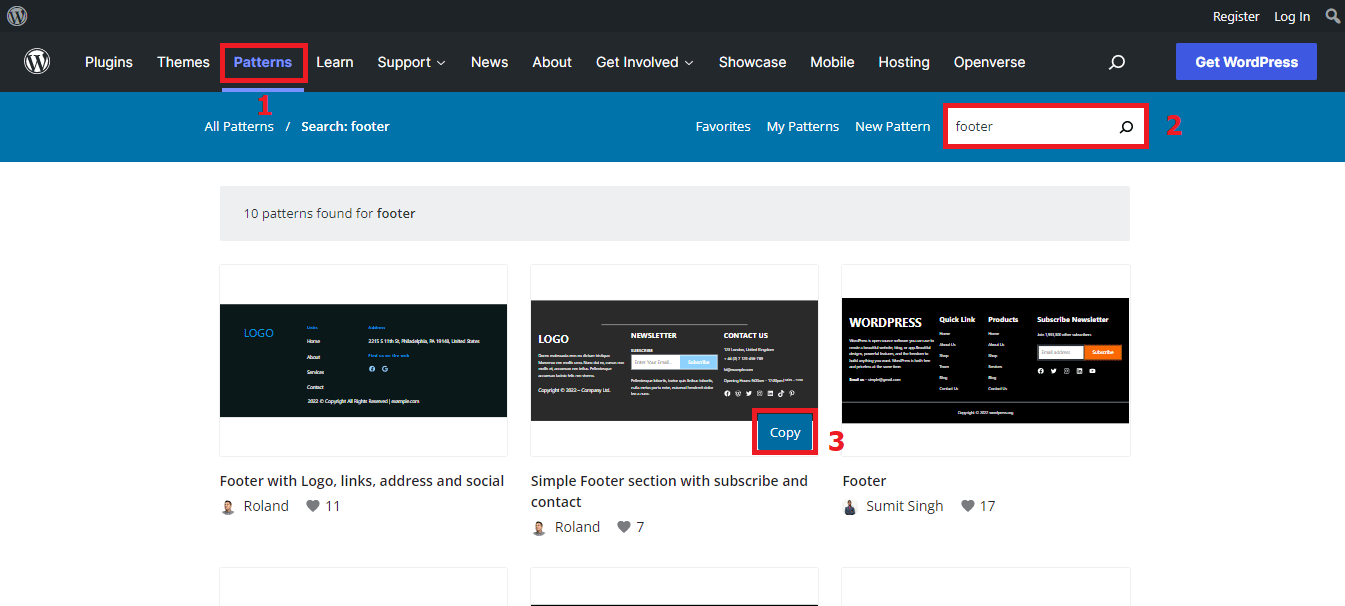Click the search icon next to Get WordPress
This screenshot has height=606, width=1345.
(1116, 62)
